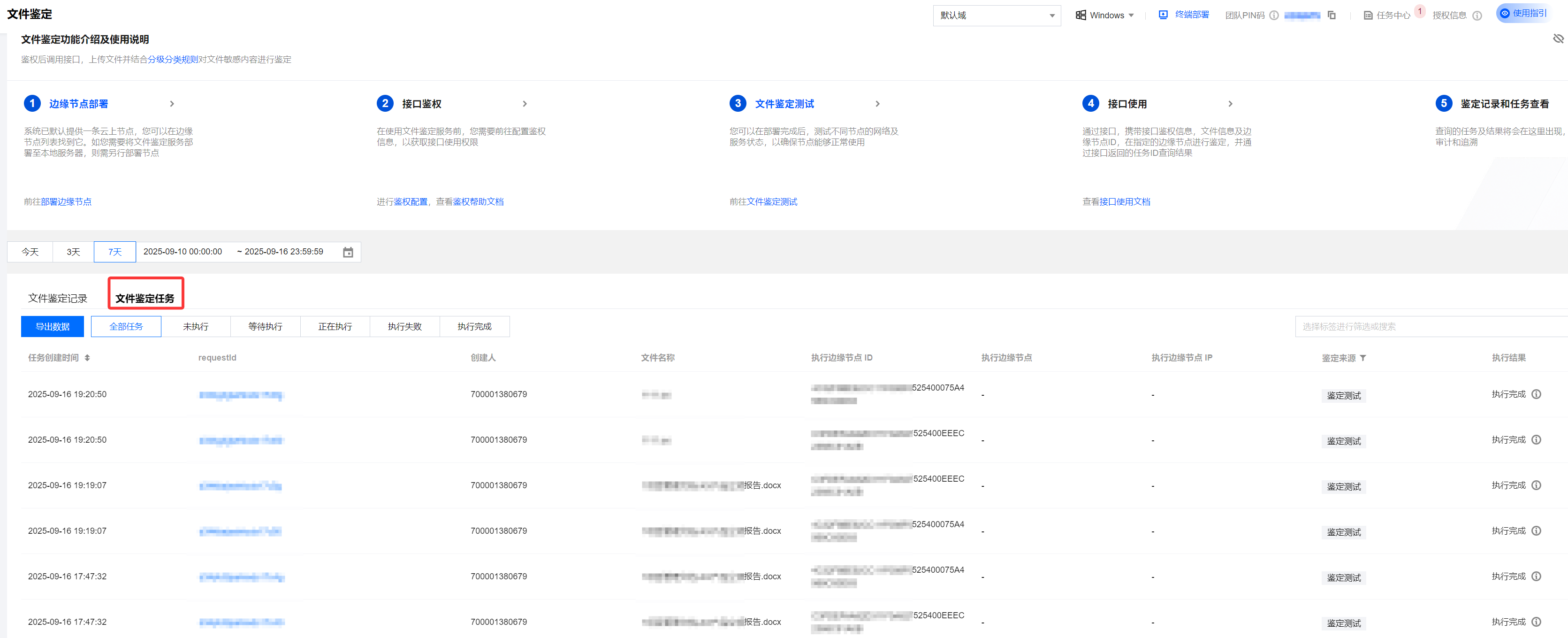Open the 默认域 domain dropdown
The image size is (1568, 638).
click(x=997, y=15)
